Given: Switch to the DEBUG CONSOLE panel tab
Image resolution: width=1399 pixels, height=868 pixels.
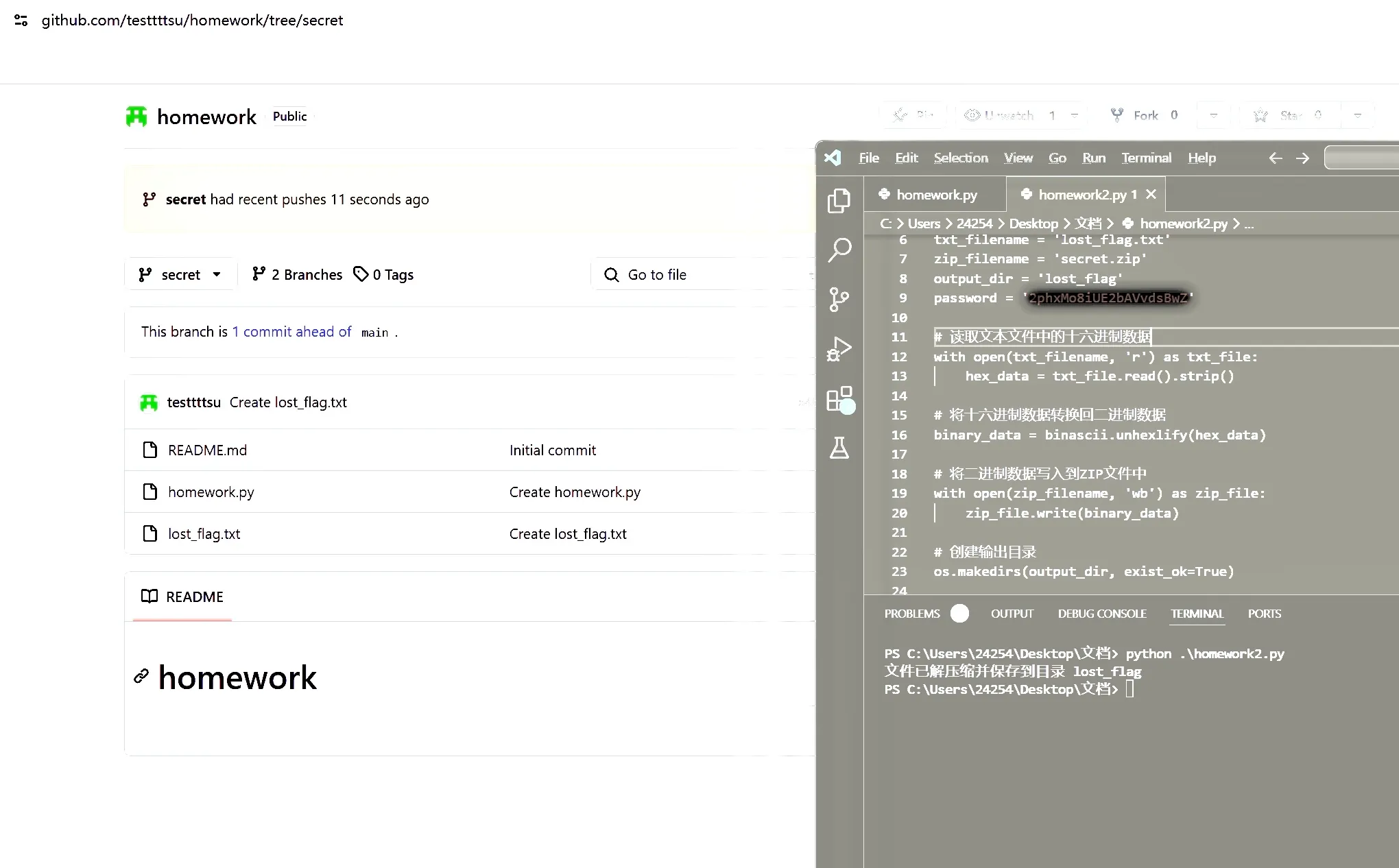Looking at the screenshot, I should (x=1101, y=614).
